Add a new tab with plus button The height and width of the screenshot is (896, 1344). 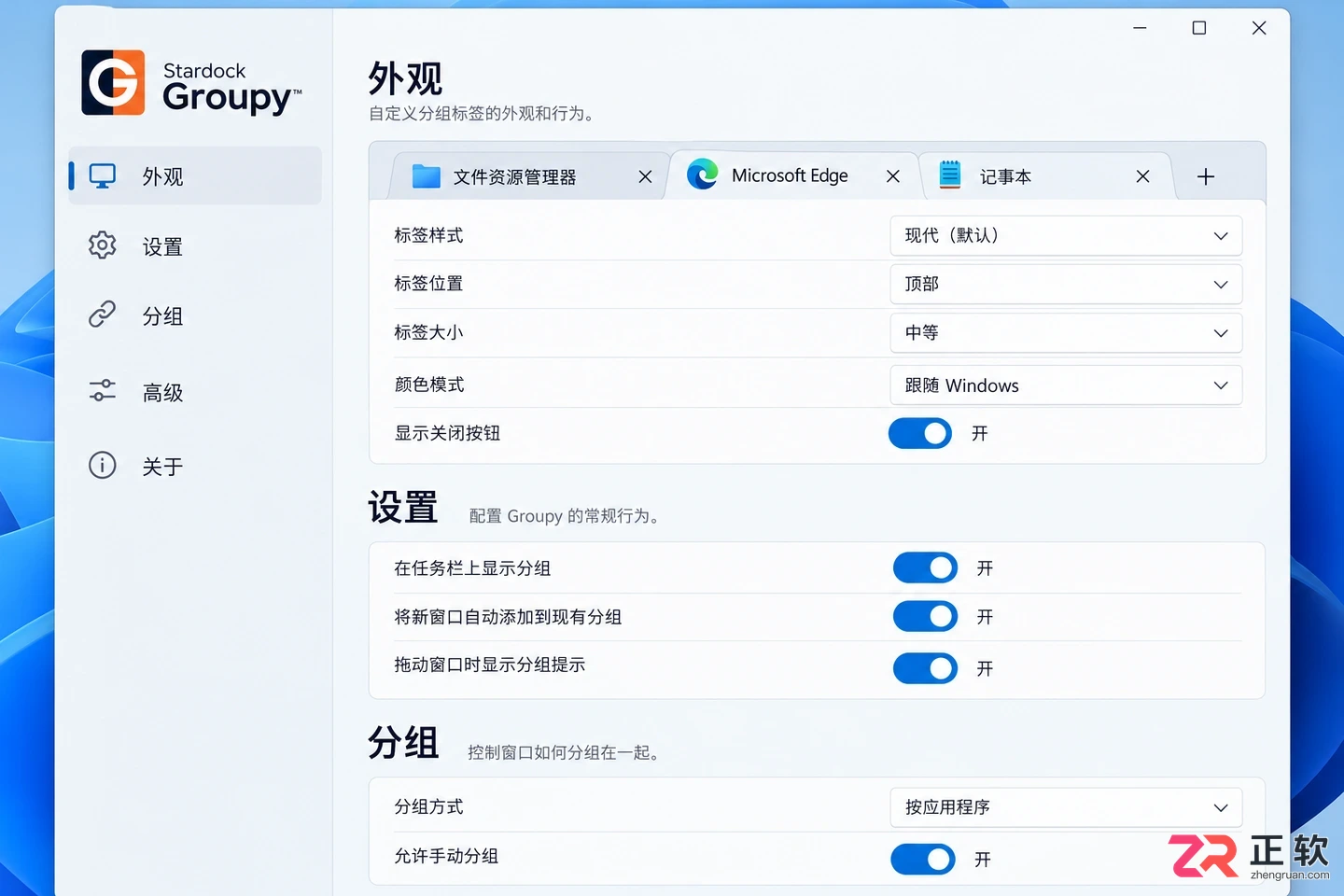(x=1206, y=176)
